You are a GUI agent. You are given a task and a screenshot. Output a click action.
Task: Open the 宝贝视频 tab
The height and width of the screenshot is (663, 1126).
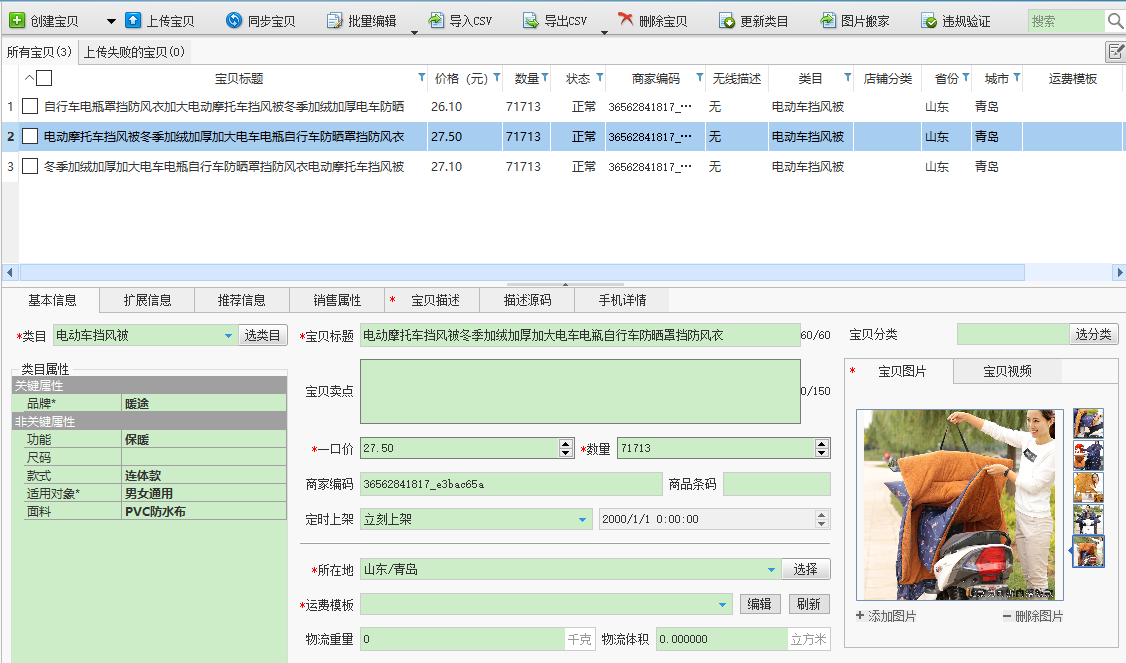click(1006, 371)
